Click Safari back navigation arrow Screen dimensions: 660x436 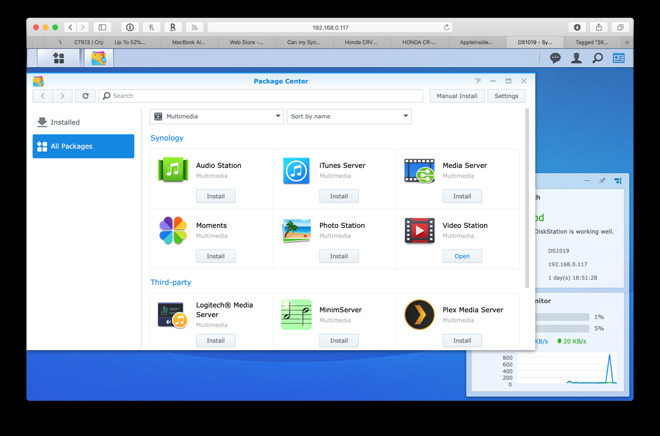(x=70, y=27)
